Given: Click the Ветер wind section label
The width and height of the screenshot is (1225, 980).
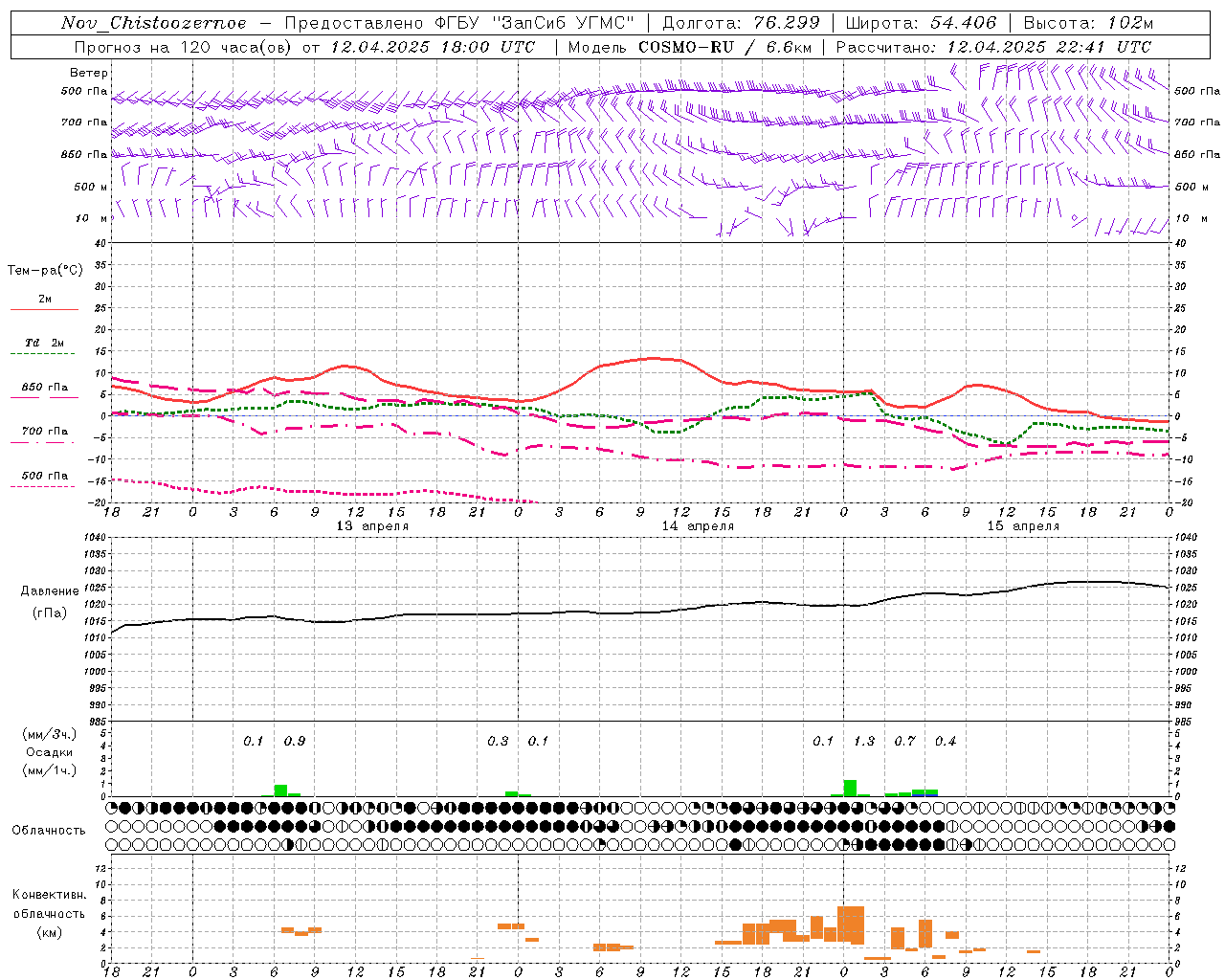Looking at the screenshot, I should [89, 73].
